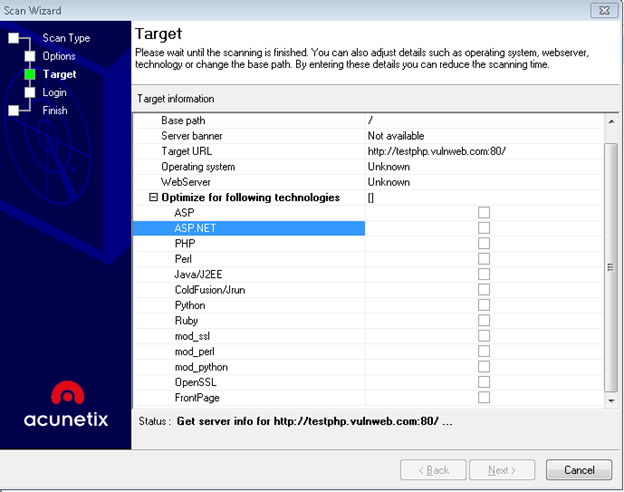Toggle the OpenSSL checkbox
This screenshot has height=492, width=624.
(x=484, y=382)
